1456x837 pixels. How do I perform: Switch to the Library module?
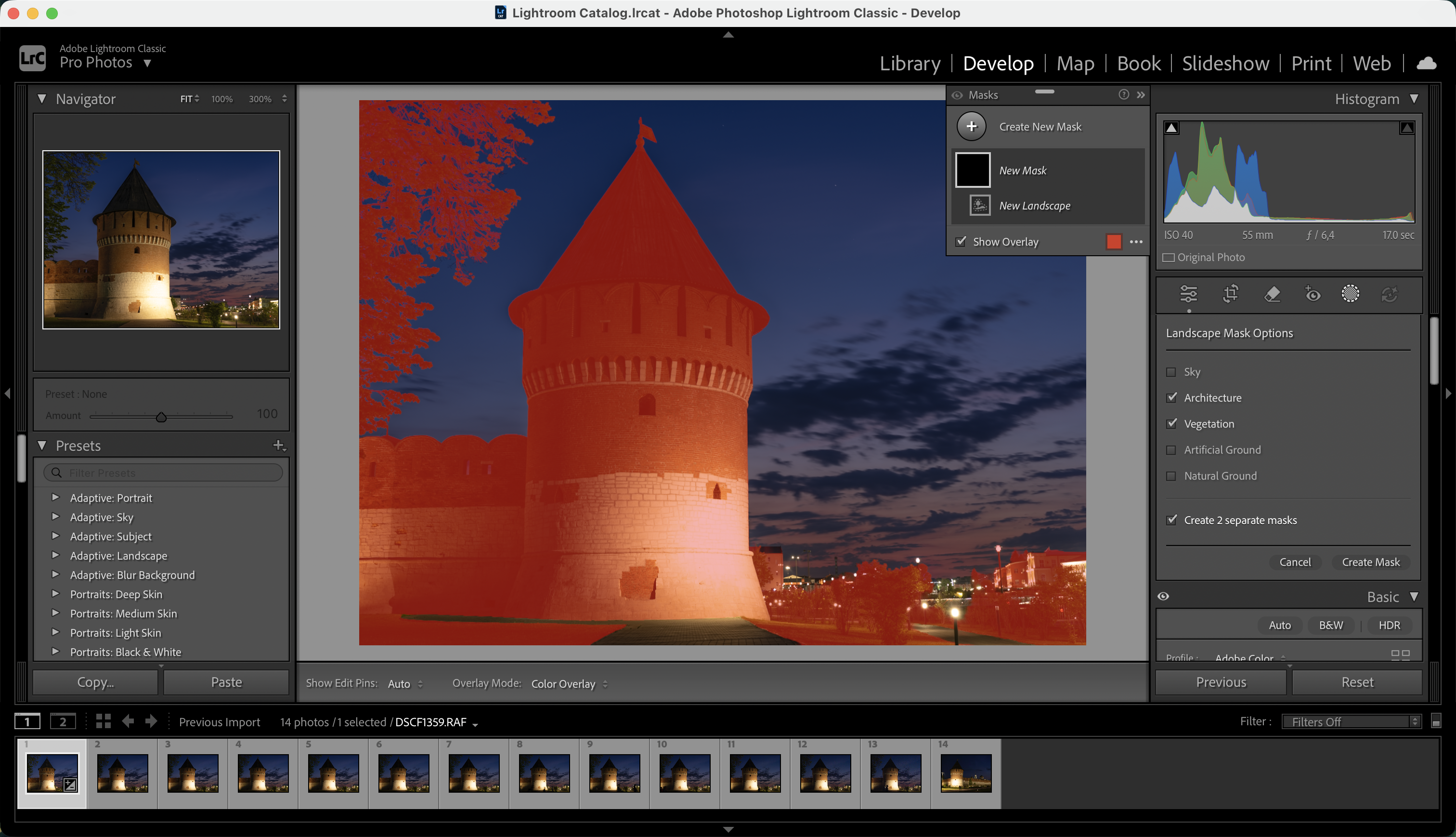pyautogui.click(x=910, y=63)
